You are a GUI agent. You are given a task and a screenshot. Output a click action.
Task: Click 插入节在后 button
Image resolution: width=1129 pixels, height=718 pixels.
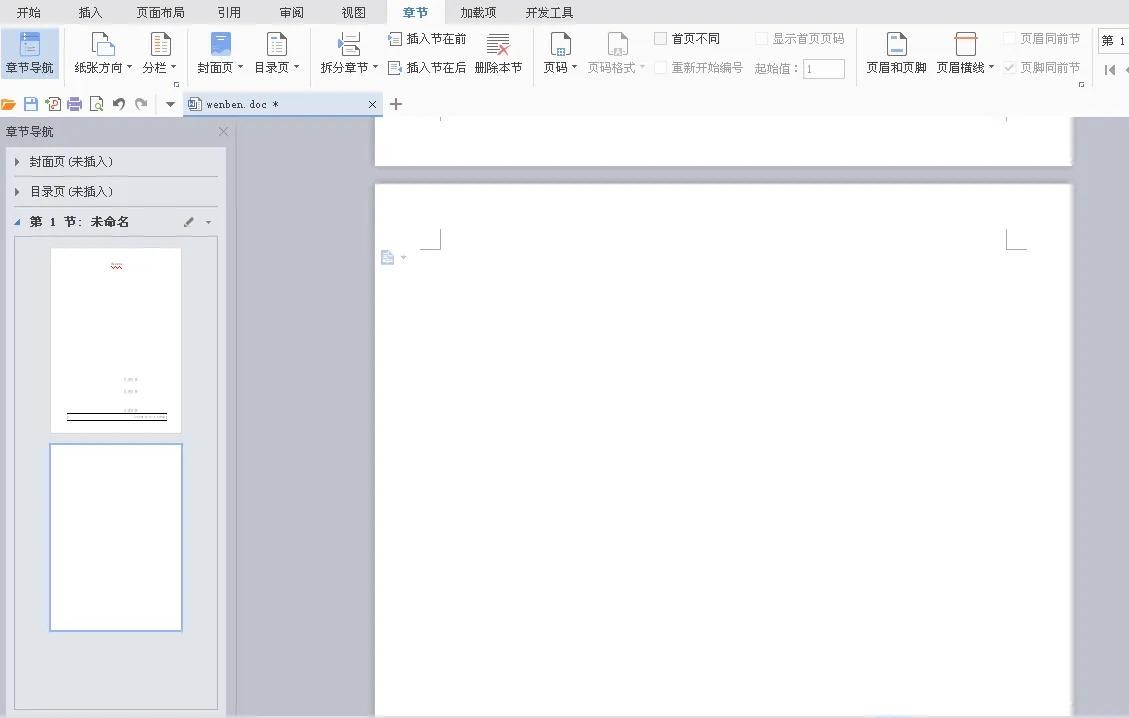(427, 68)
